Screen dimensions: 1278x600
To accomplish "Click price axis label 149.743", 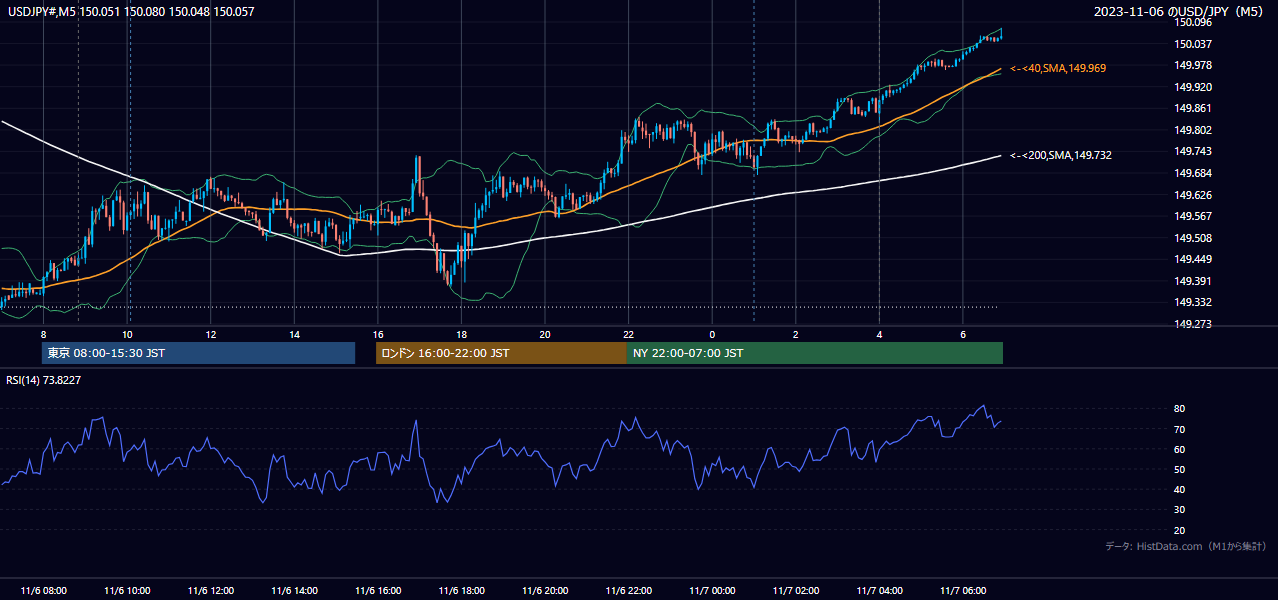I will pos(1193,151).
